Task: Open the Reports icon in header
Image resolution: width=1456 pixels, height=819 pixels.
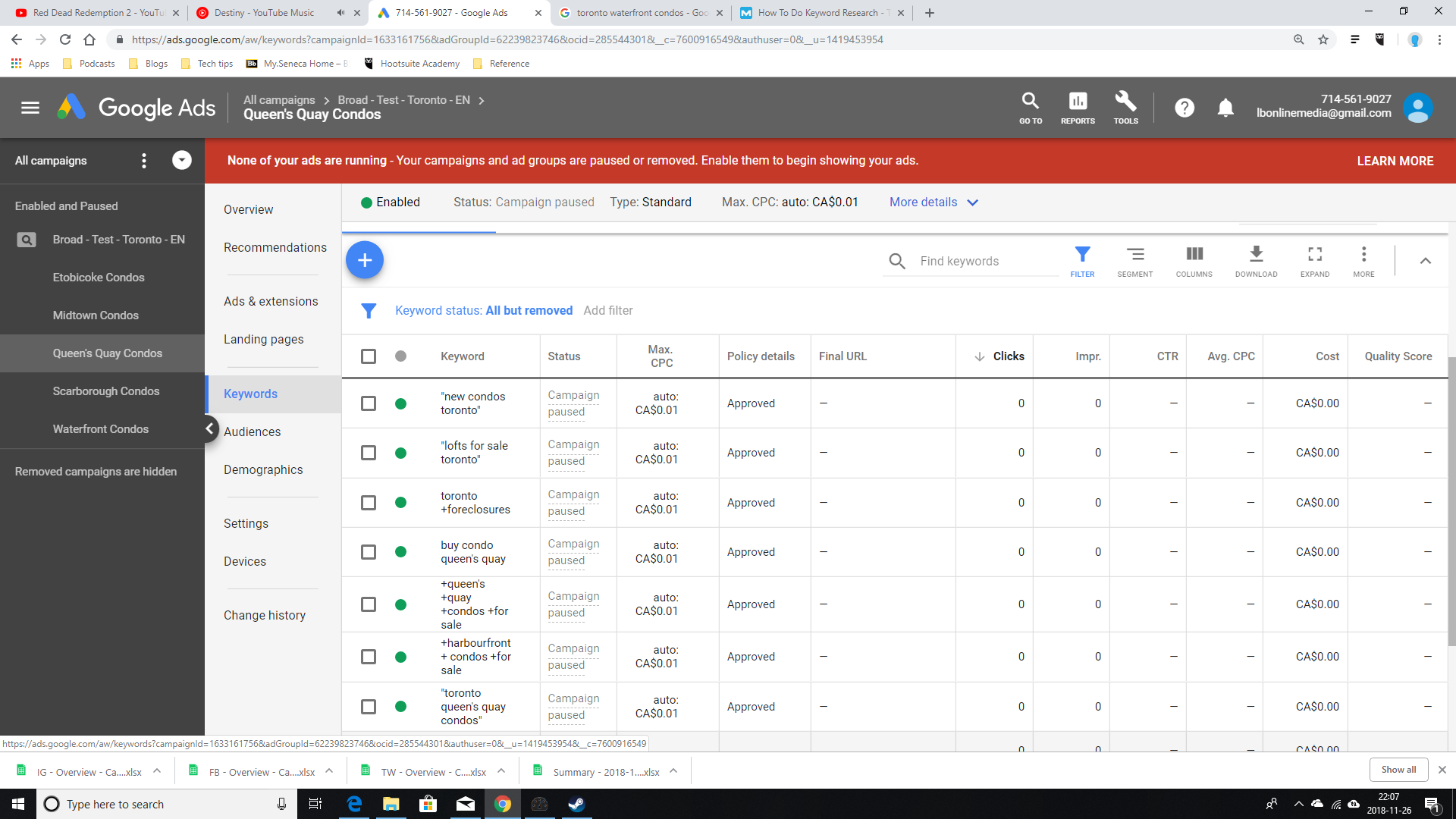Action: (x=1078, y=107)
